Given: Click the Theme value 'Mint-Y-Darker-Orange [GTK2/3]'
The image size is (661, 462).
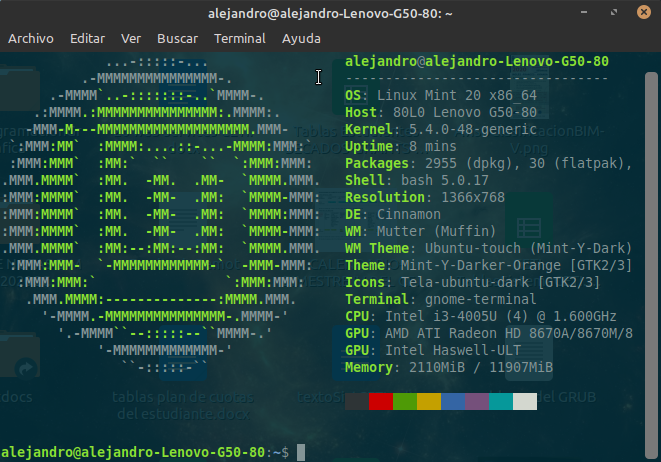Looking at the screenshot, I should pos(516,266).
